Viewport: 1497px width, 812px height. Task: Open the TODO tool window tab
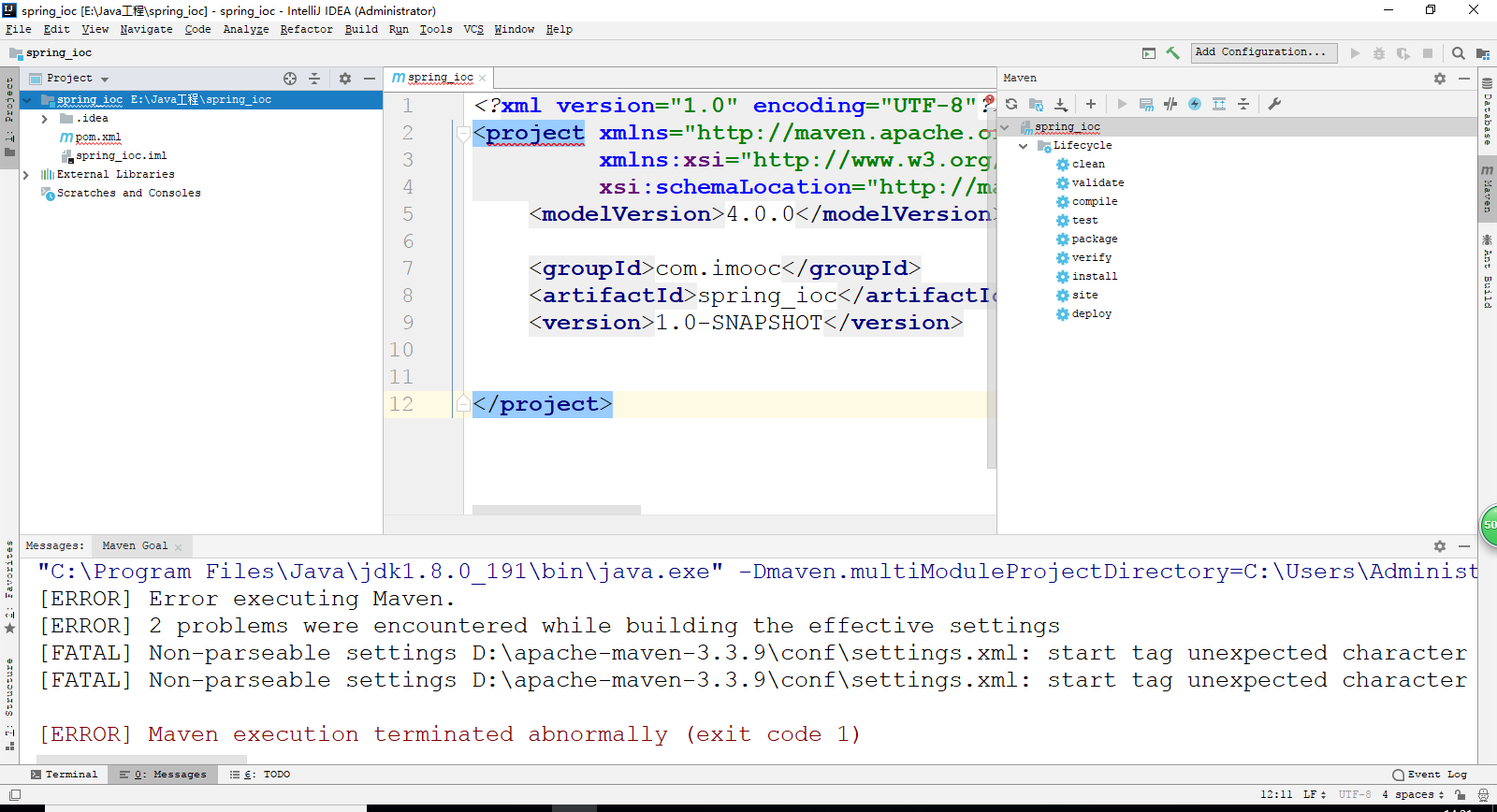260,775
